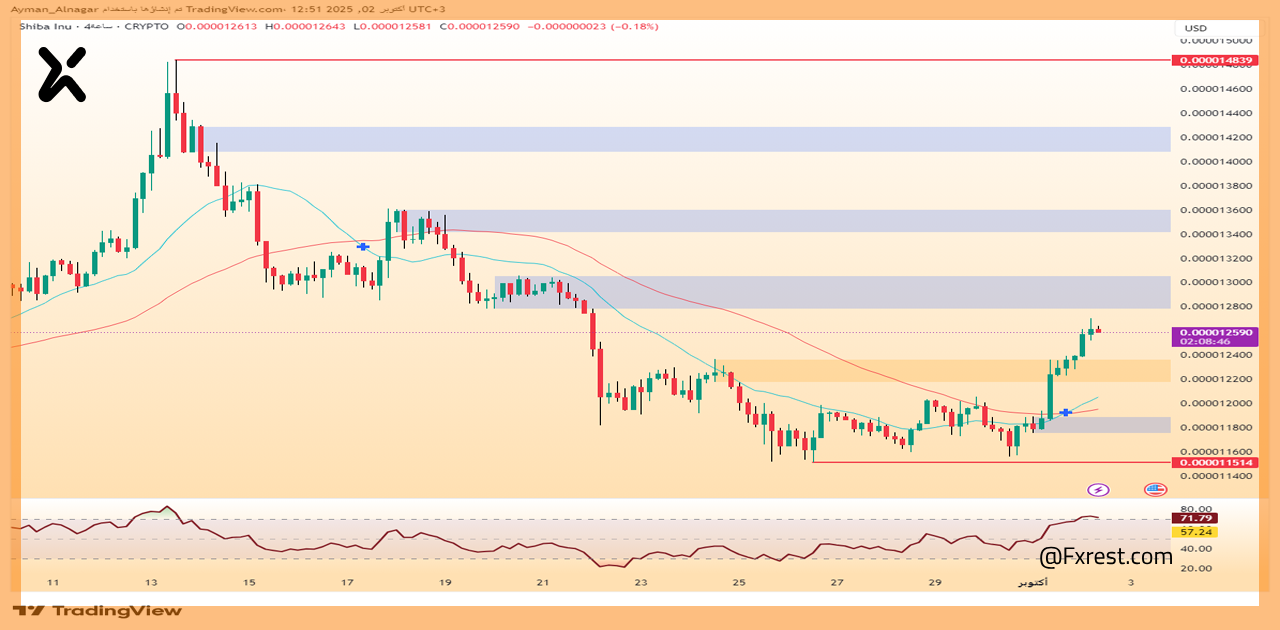
Task: Select the 0.000014839 red resistance price label
Action: pos(1216,60)
